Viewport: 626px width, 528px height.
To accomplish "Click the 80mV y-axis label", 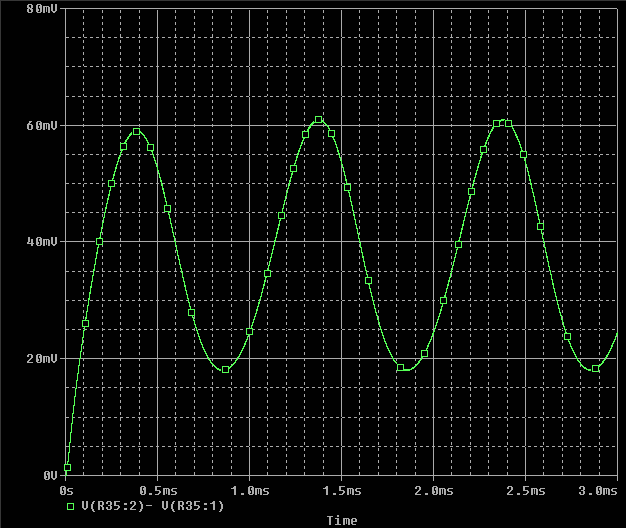I will (42, 9).
